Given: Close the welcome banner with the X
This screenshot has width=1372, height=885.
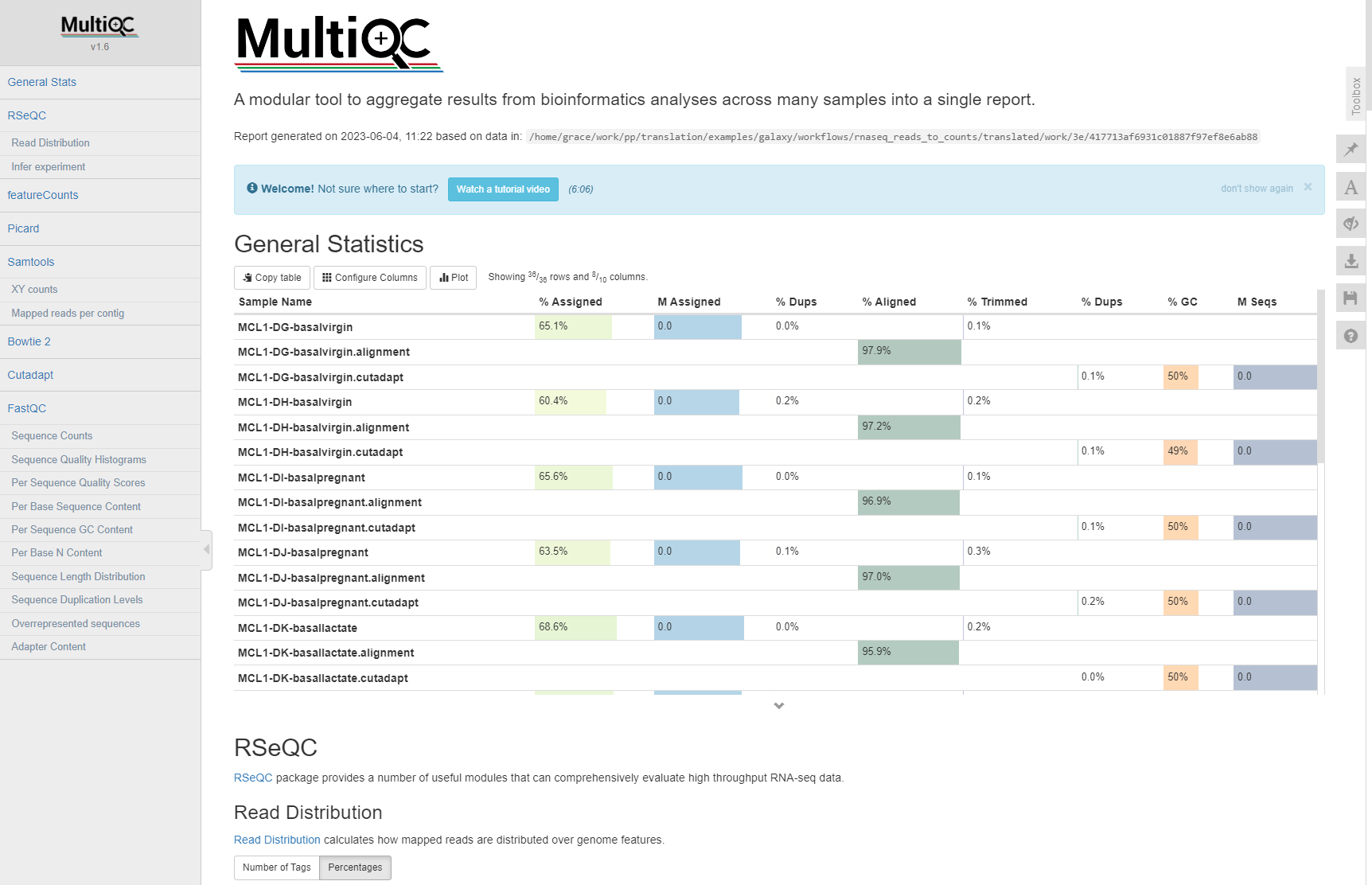Looking at the screenshot, I should click(1308, 188).
